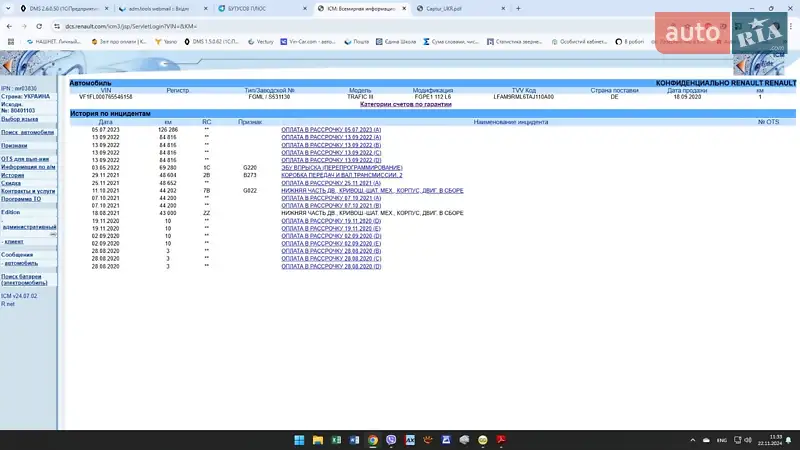Viewport: 800px width, 450px height.
Task: Open volume control in tray
Action: coord(748,440)
